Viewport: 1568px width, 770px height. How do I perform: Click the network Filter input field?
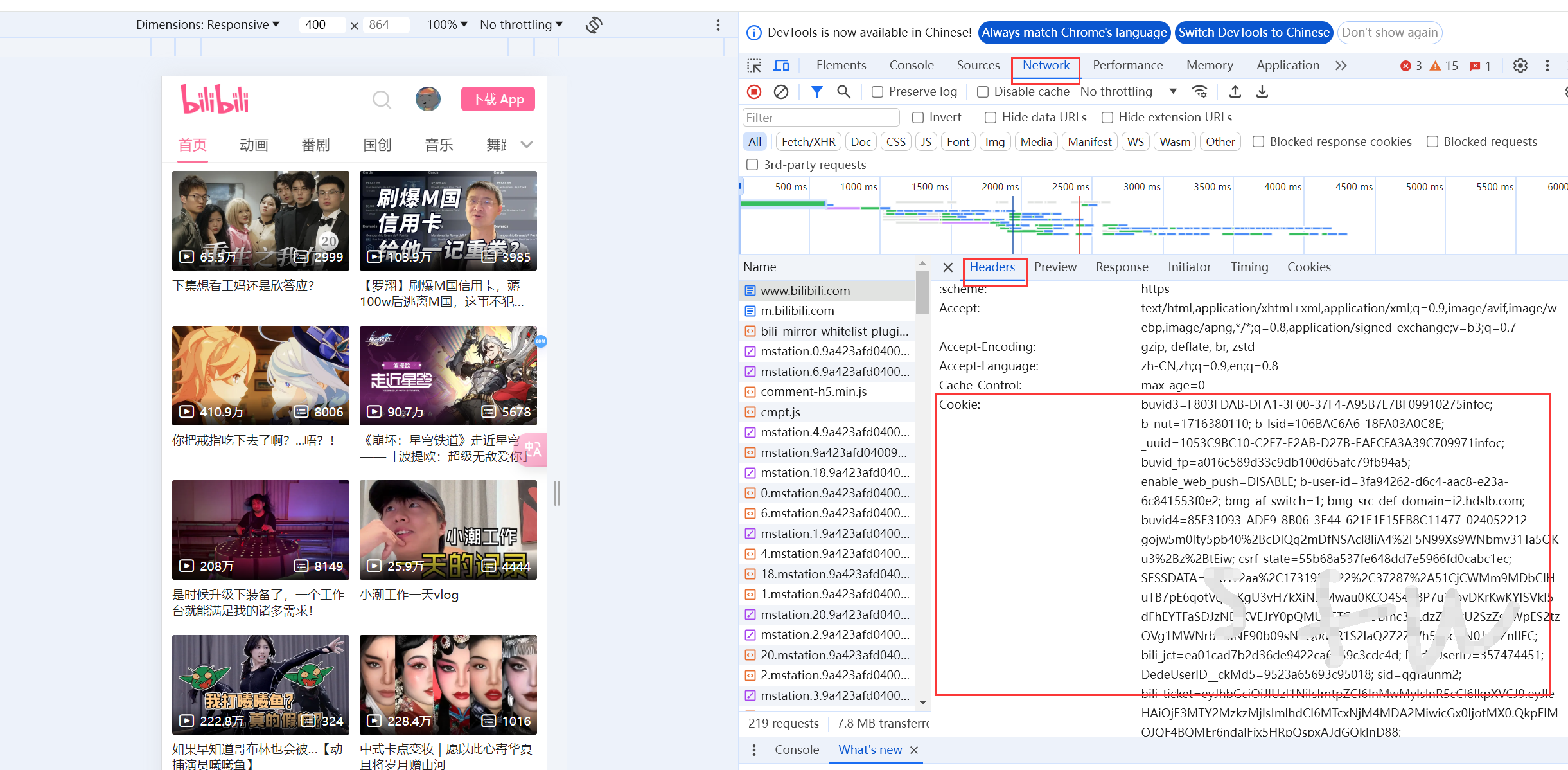tap(821, 118)
